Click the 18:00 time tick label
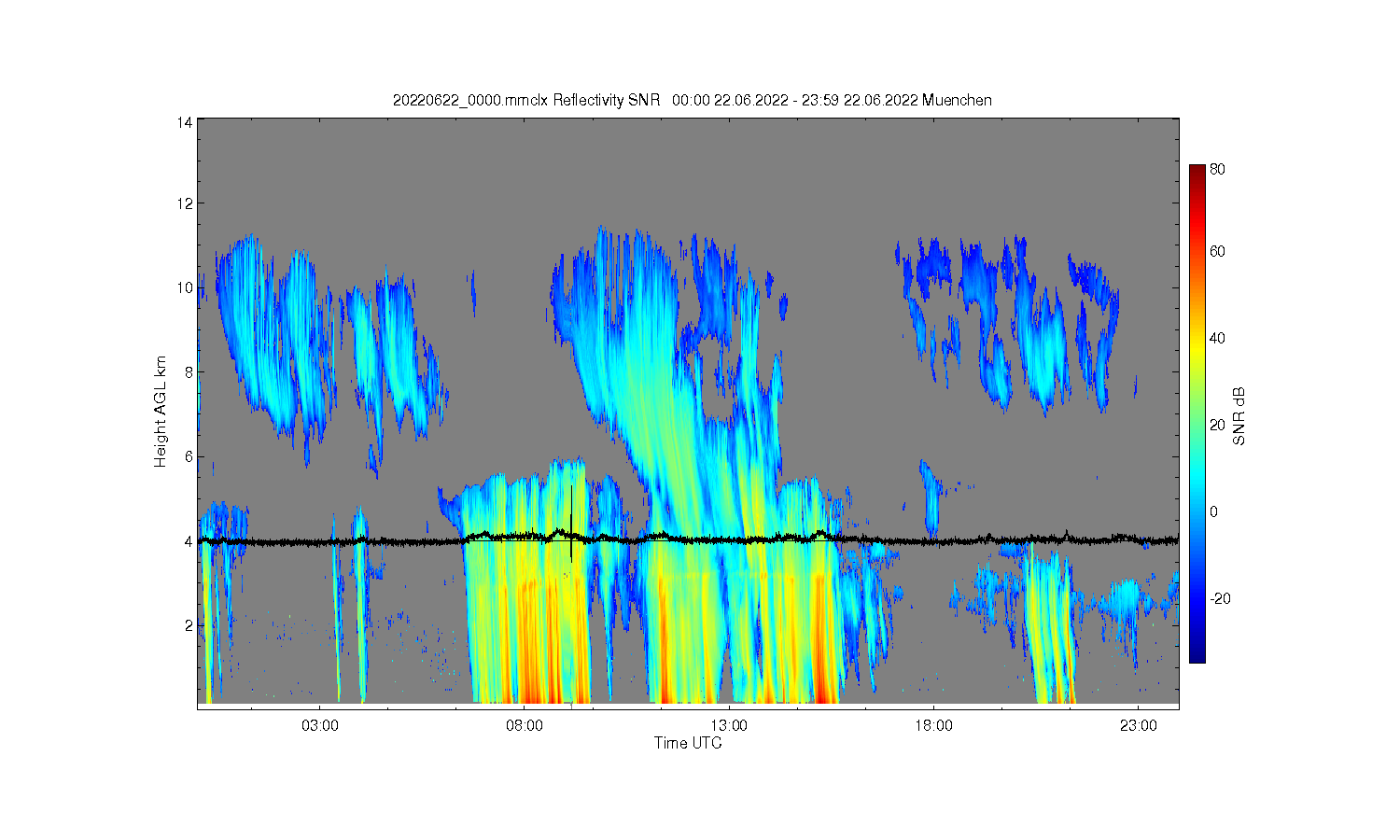This screenshot has height=840, width=1400. coord(933,726)
